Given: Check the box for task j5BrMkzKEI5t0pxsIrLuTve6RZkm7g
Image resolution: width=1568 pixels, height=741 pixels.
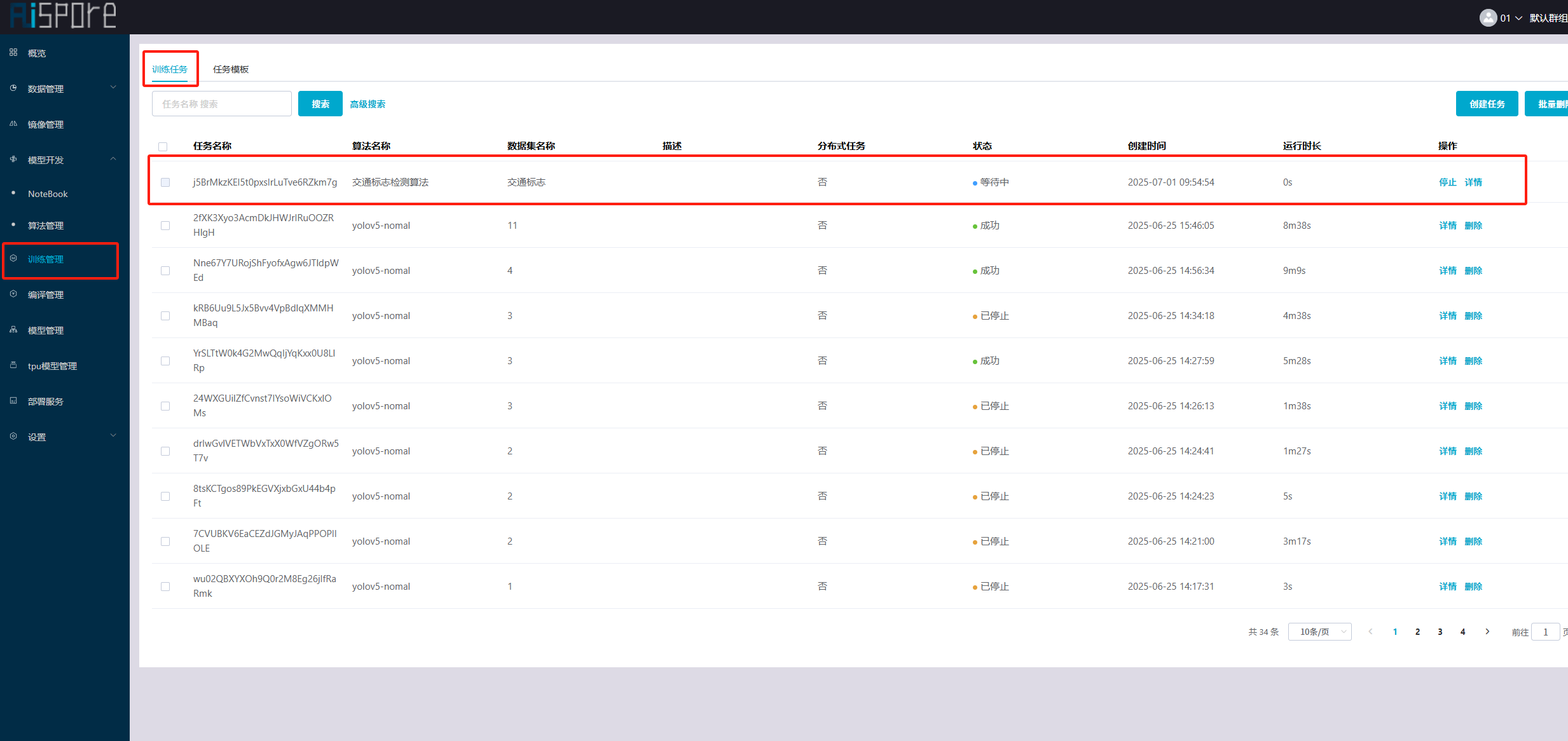Looking at the screenshot, I should (165, 182).
